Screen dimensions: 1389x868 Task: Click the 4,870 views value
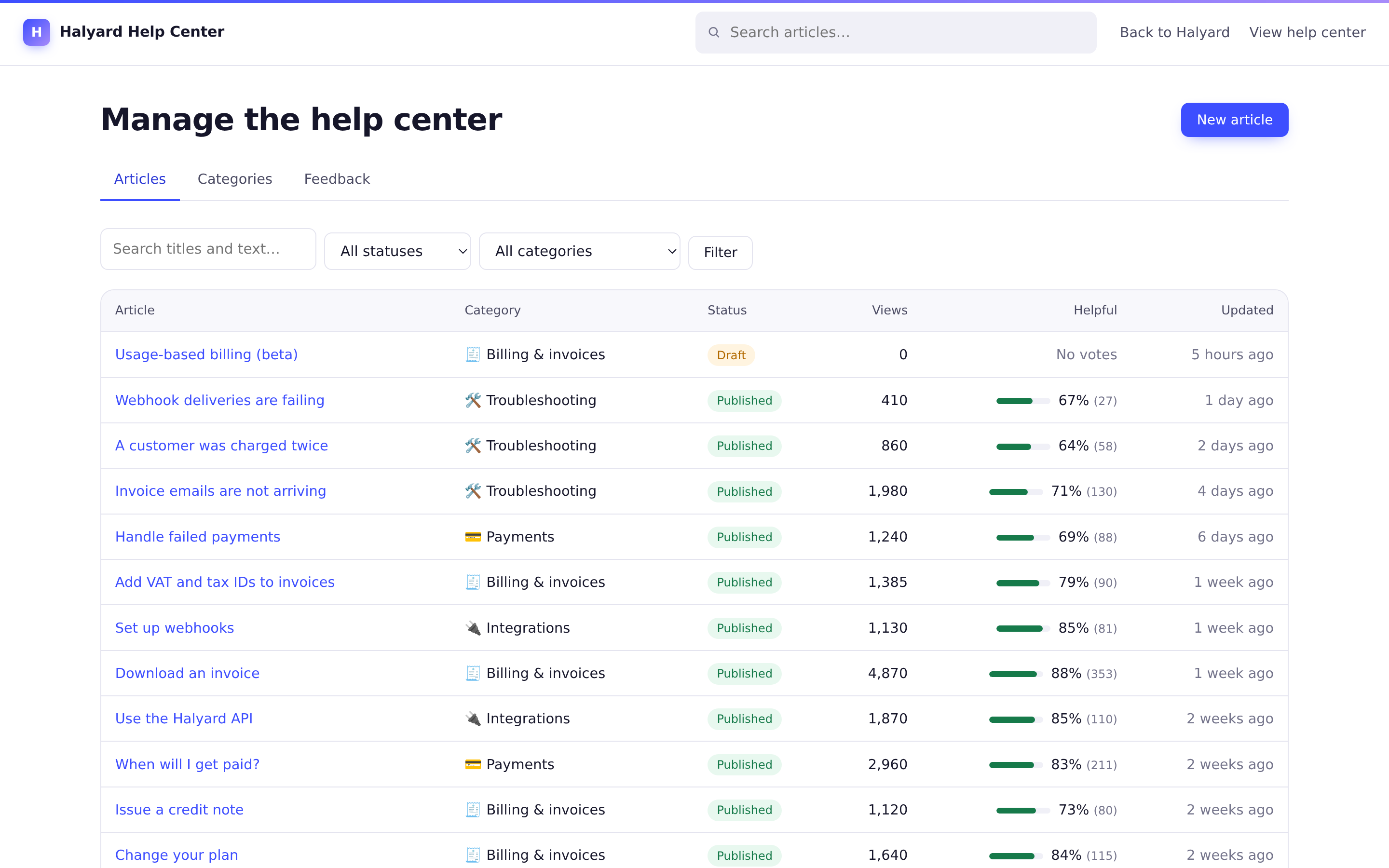tap(887, 673)
